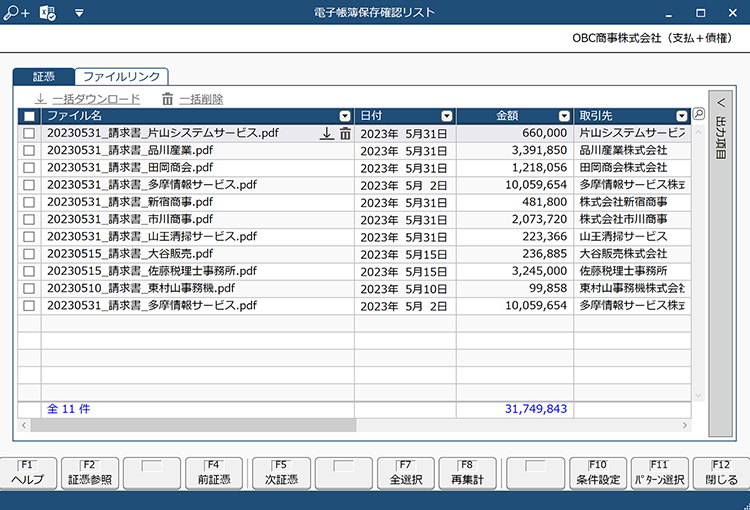Check the box for 山王清掃サービス.pdf row
The image size is (750, 510).
29,237
